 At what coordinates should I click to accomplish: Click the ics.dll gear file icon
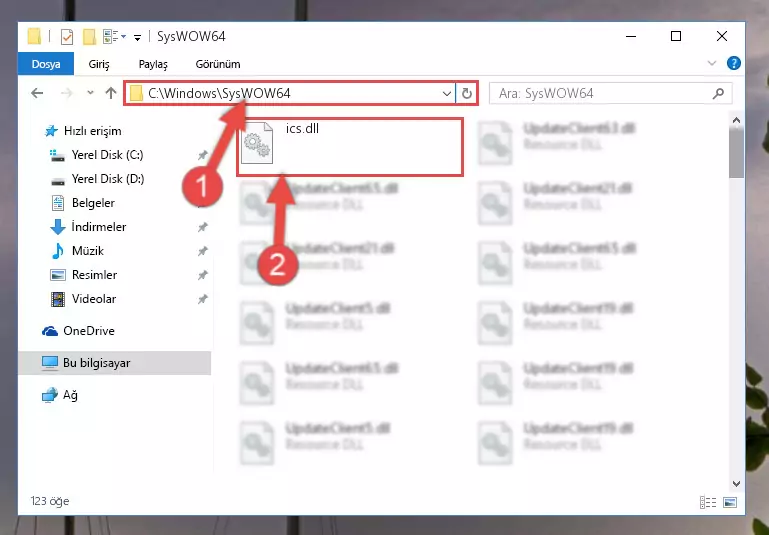coord(257,143)
